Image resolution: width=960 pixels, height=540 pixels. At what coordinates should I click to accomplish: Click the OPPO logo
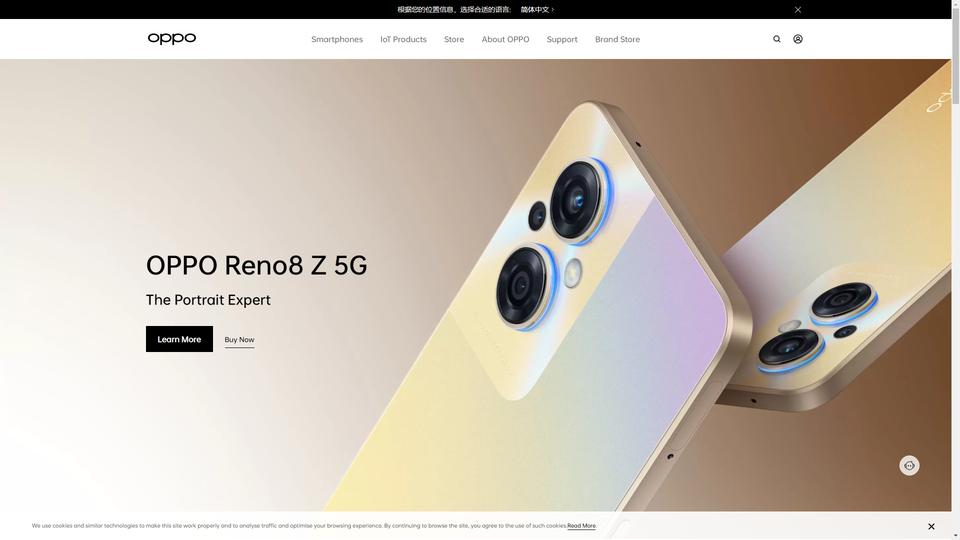click(171, 38)
